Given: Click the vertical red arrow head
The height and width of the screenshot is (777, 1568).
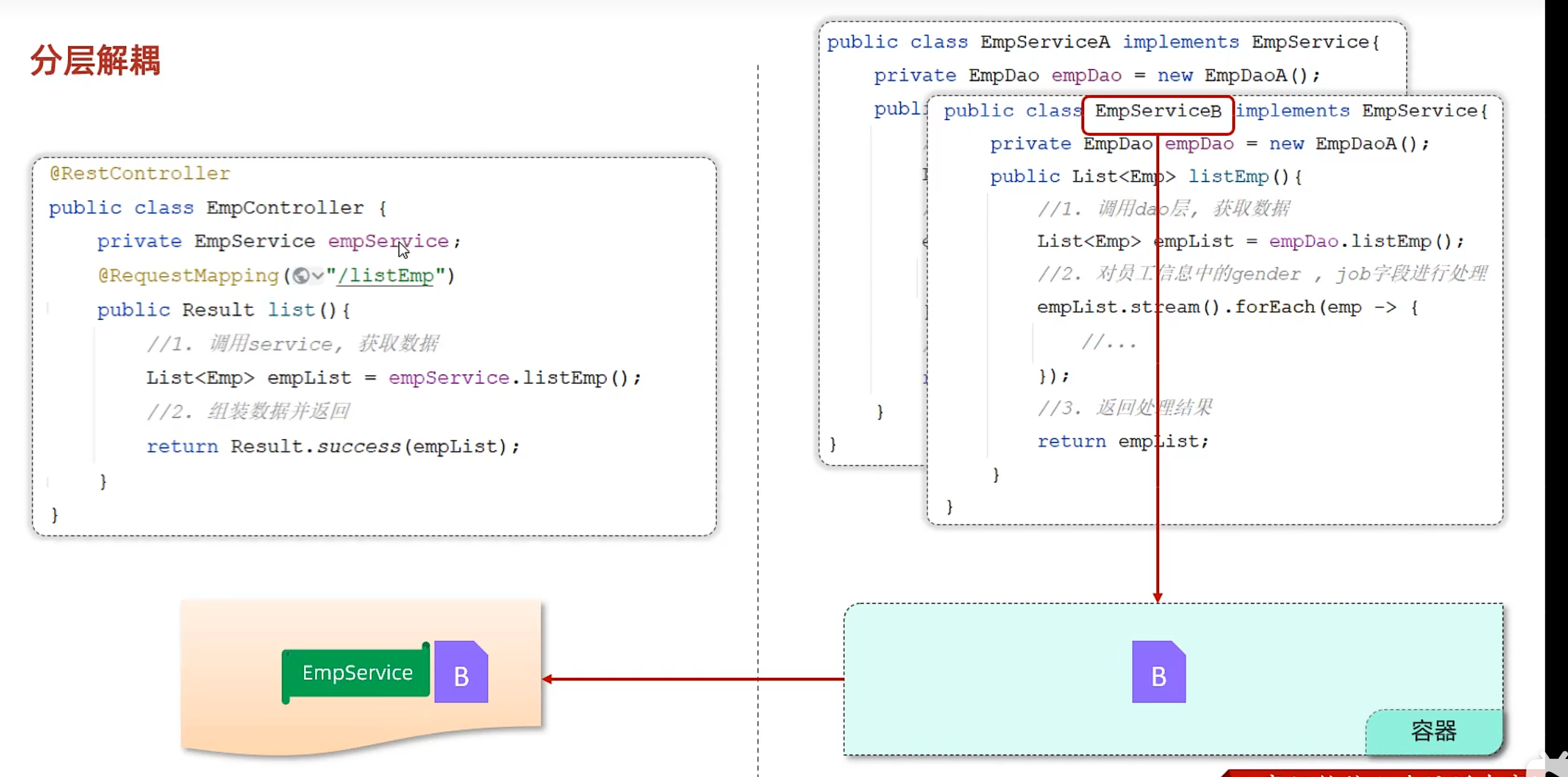Looking at the screenshot, I should (x=1157, y=597).
